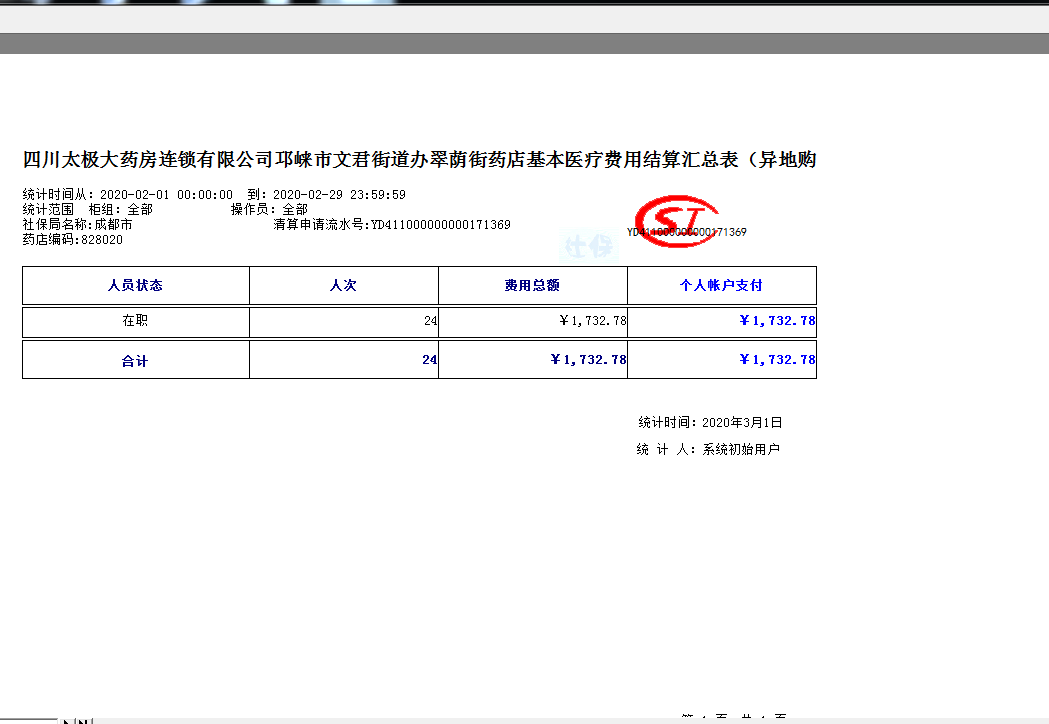Click the 费用总额 column header
This screenshot has width=1049, height=724.
533,286
